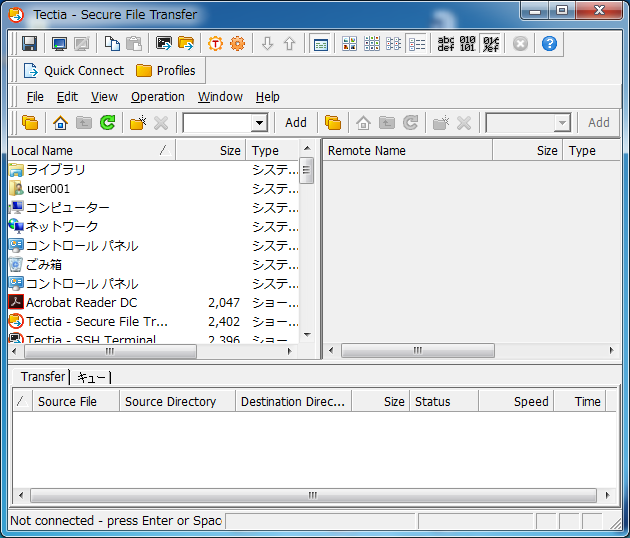
Task: Click the Copy icon in the top toolbar
Action: (112, 43)
